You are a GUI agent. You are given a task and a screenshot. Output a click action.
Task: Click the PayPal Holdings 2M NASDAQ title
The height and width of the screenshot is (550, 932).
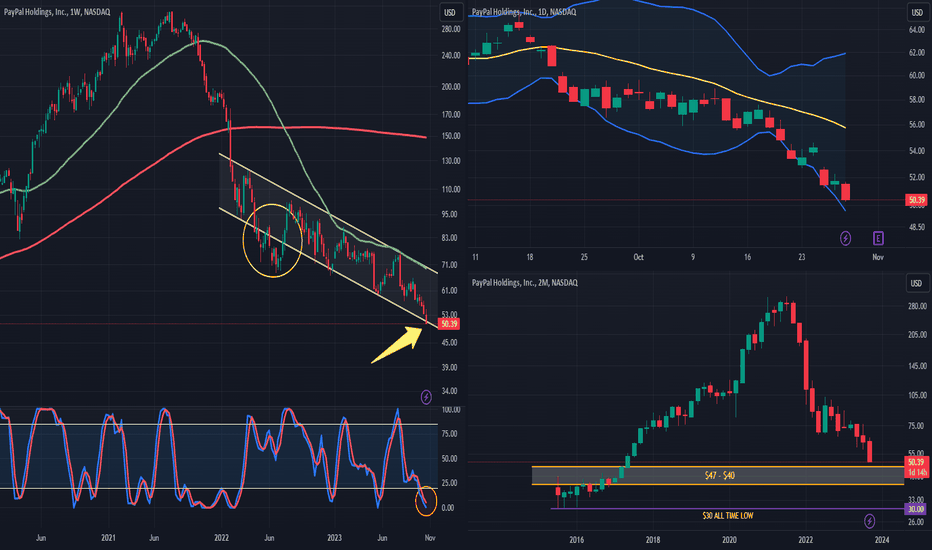525,282
